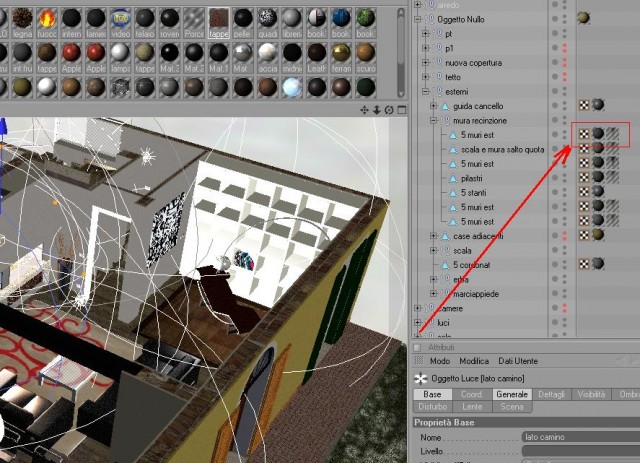
Task: Expand the pt group
Action: (x=425, y=33)
